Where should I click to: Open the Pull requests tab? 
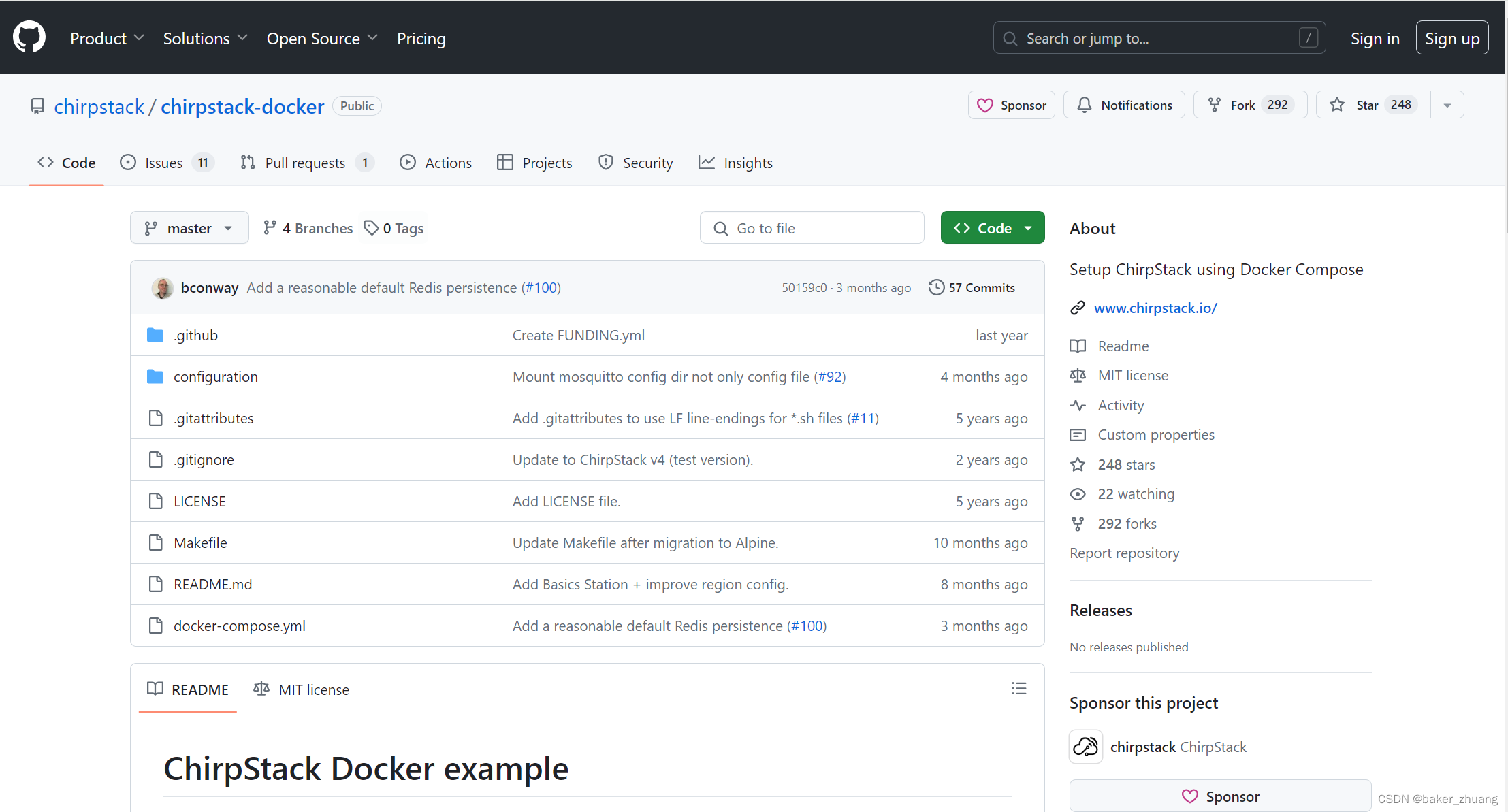306,163
